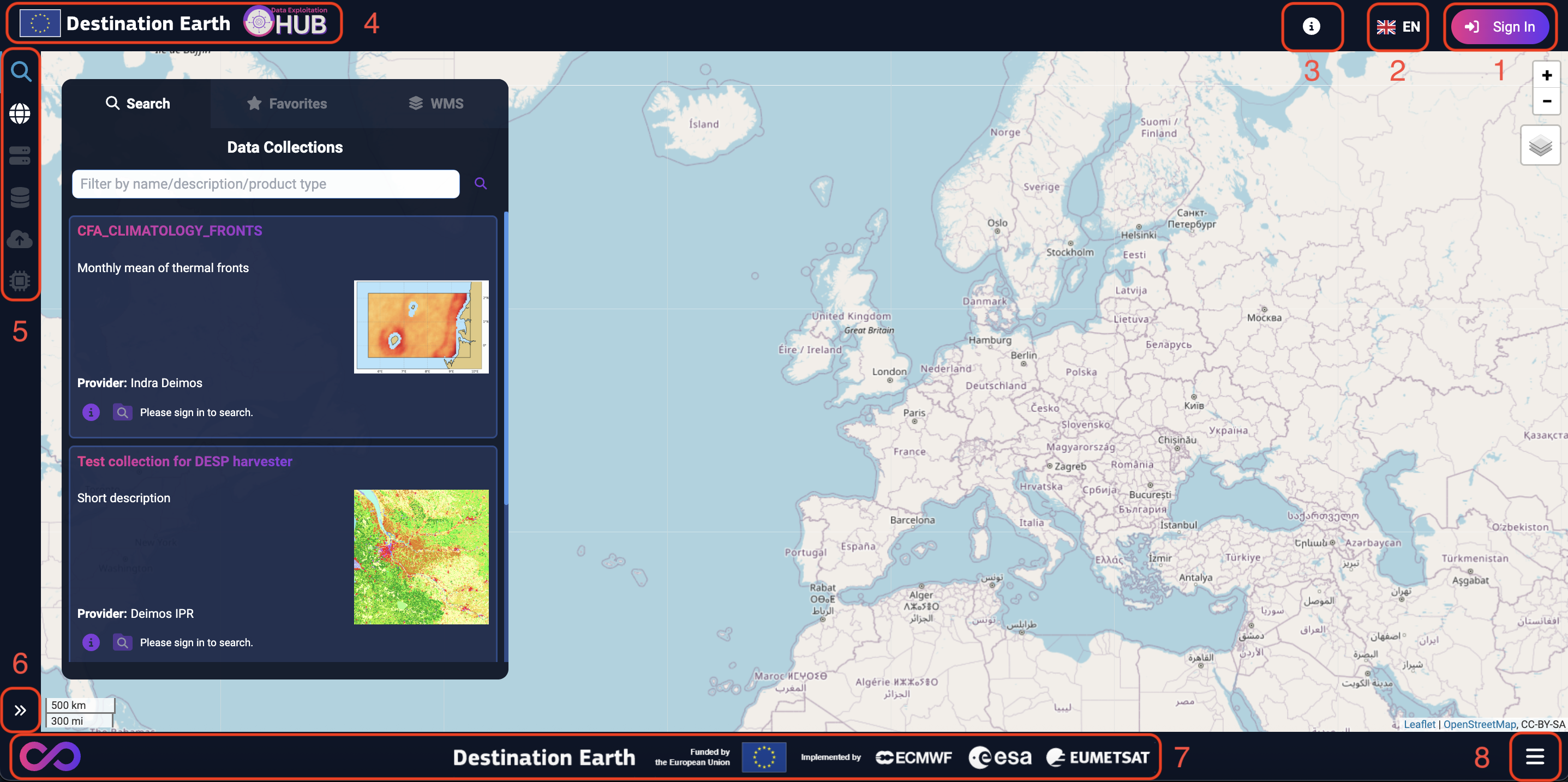Click the infinity logo in footer
The width and height of the screenshot is (1568, 782).
[50, 756]
